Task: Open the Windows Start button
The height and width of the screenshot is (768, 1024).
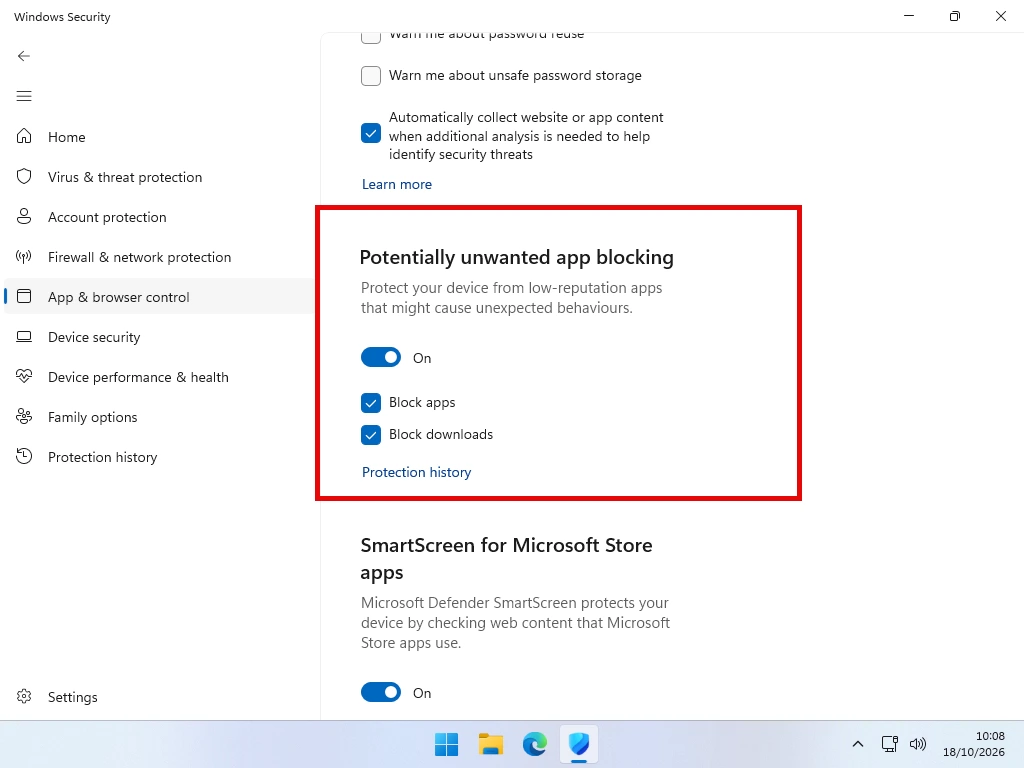Action: coord(447,744)
